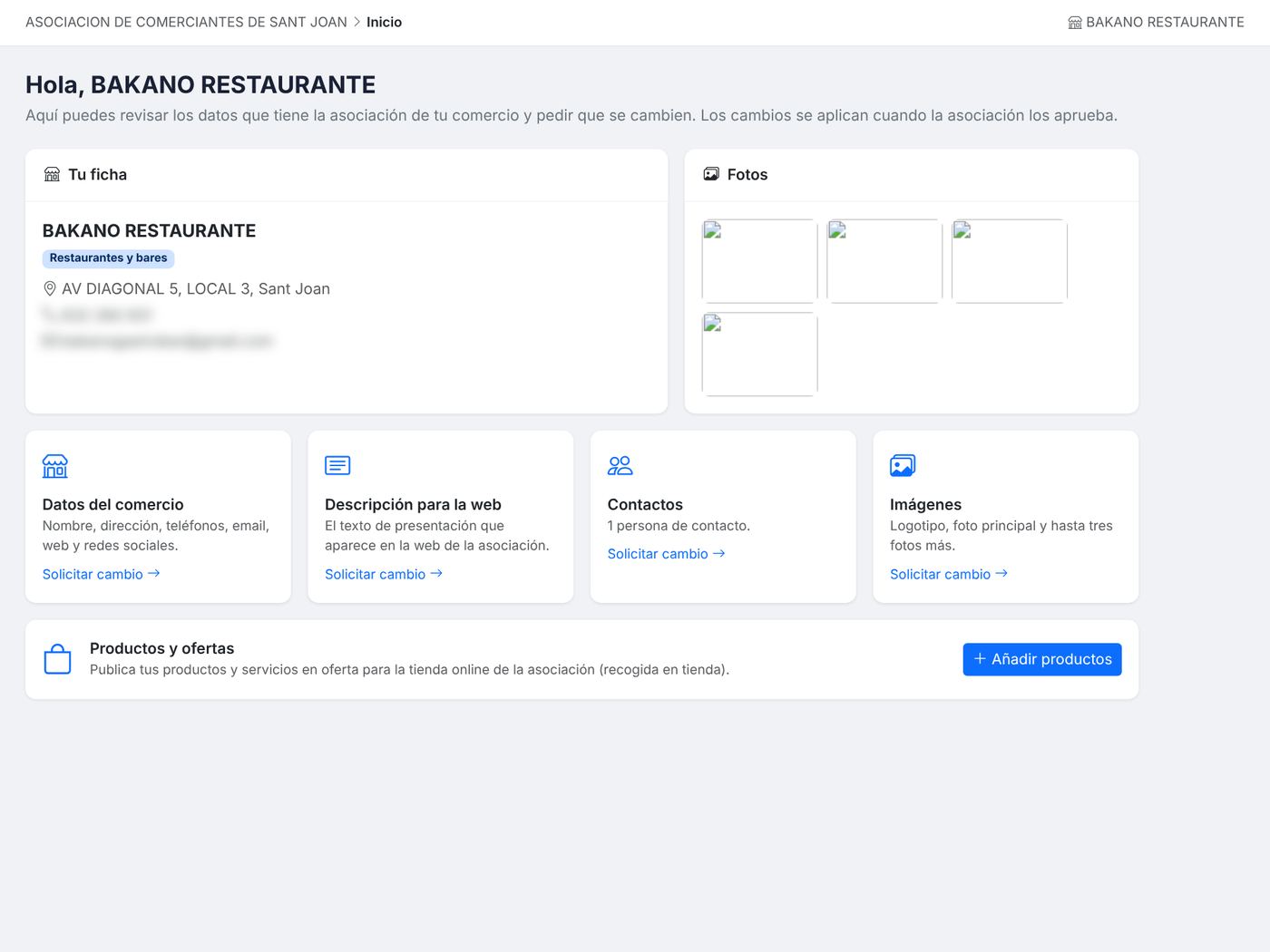Open the second photo thumbnail in top row
The height and width of the screenshot is (952, 1270).
pos(884,261)
